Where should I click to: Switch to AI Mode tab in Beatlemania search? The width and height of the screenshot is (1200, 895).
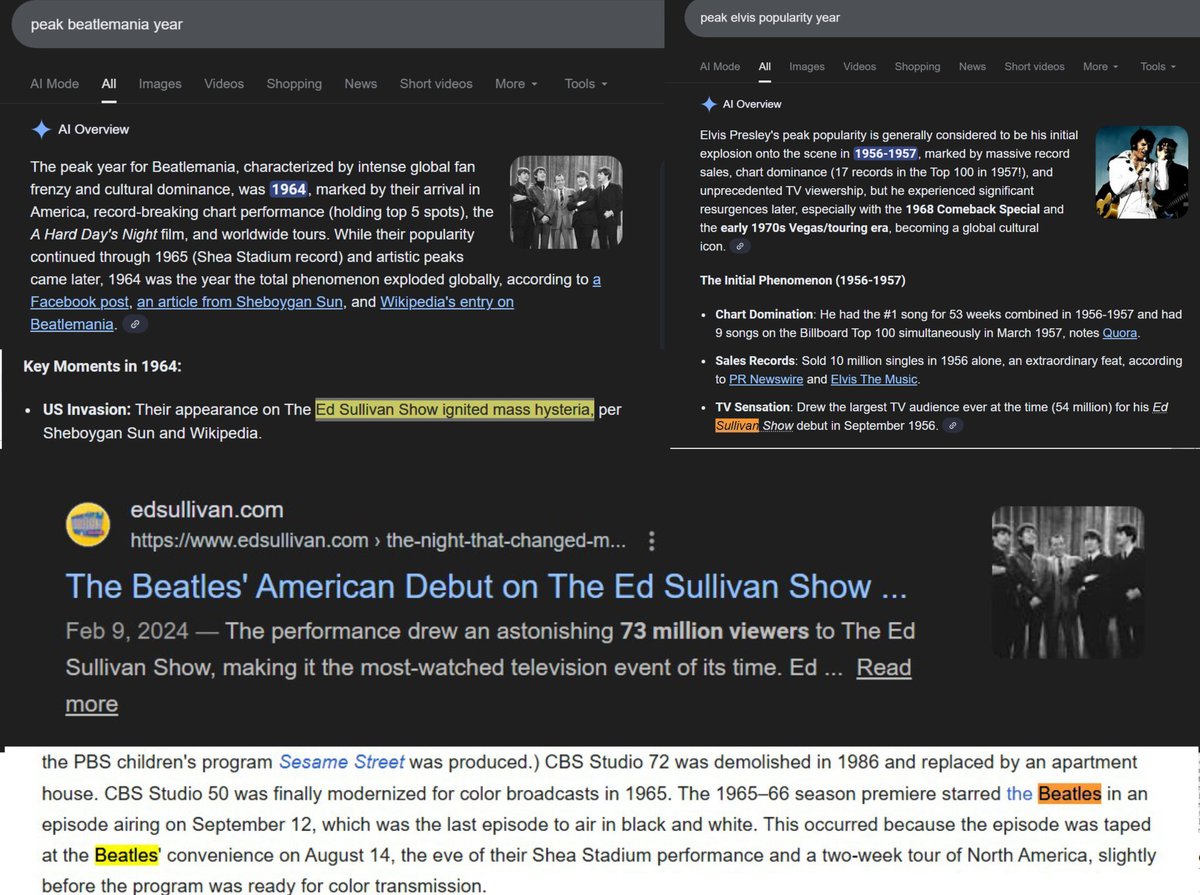point(54,84)
